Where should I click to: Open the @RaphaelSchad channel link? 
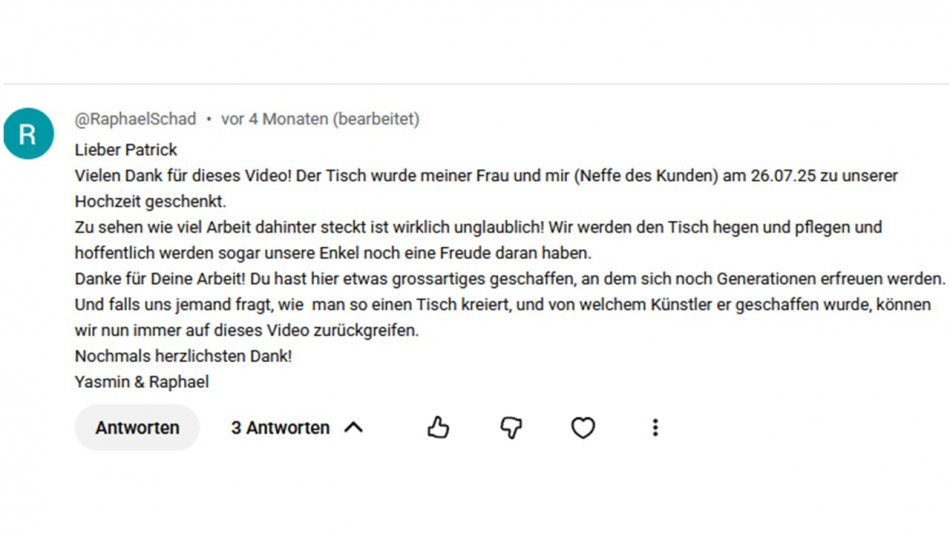pos(135,119)
